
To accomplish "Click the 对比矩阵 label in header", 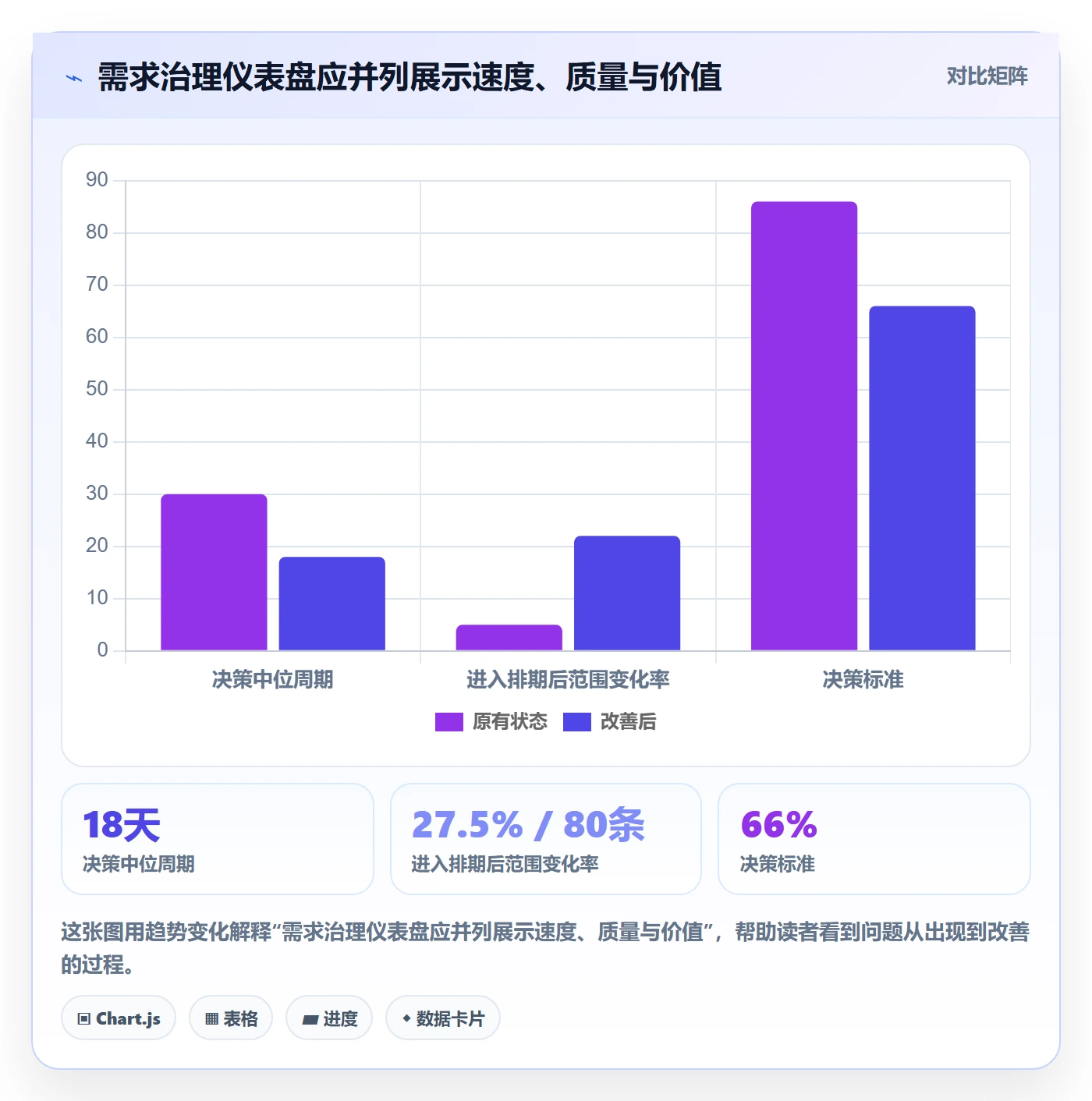I will pyautogui.click(x=987, y=76).
